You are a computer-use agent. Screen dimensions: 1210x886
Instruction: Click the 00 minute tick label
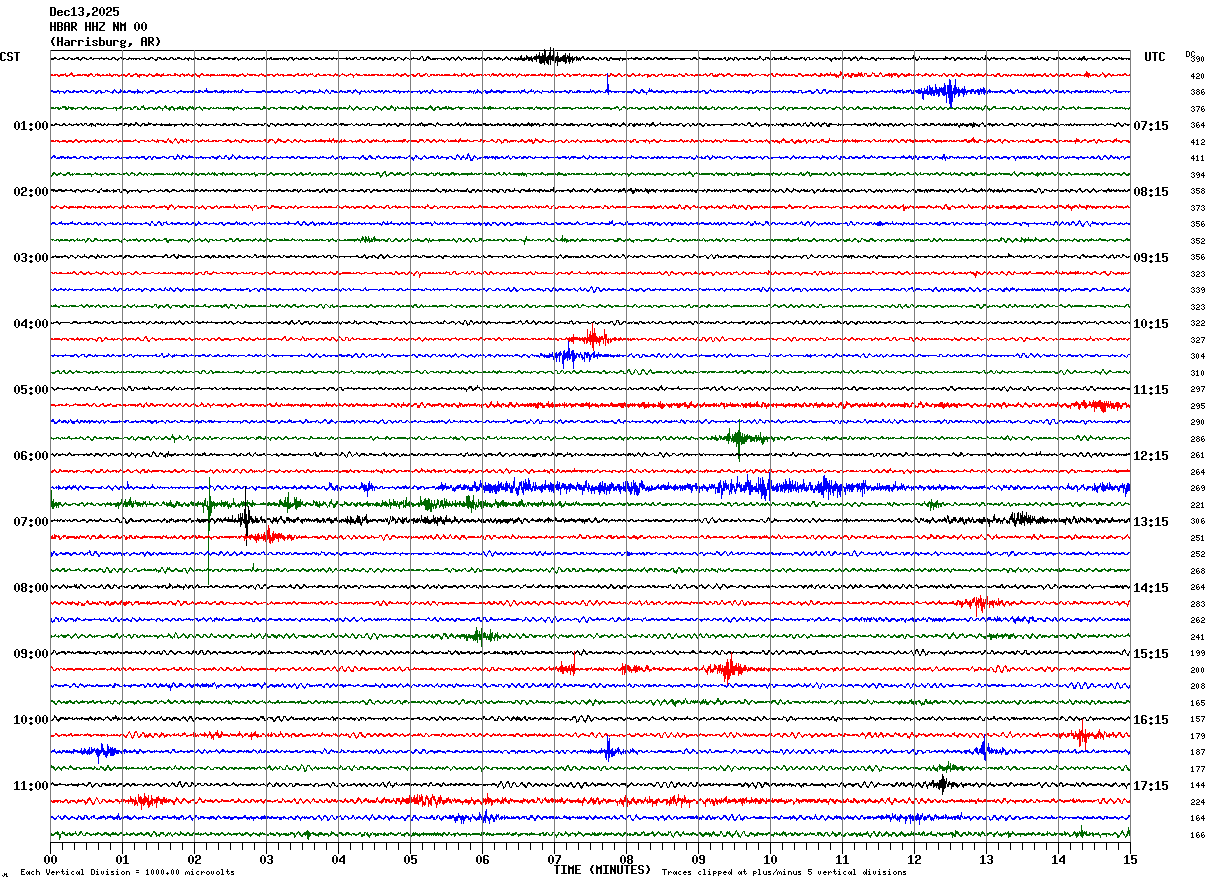click(50, 859)
